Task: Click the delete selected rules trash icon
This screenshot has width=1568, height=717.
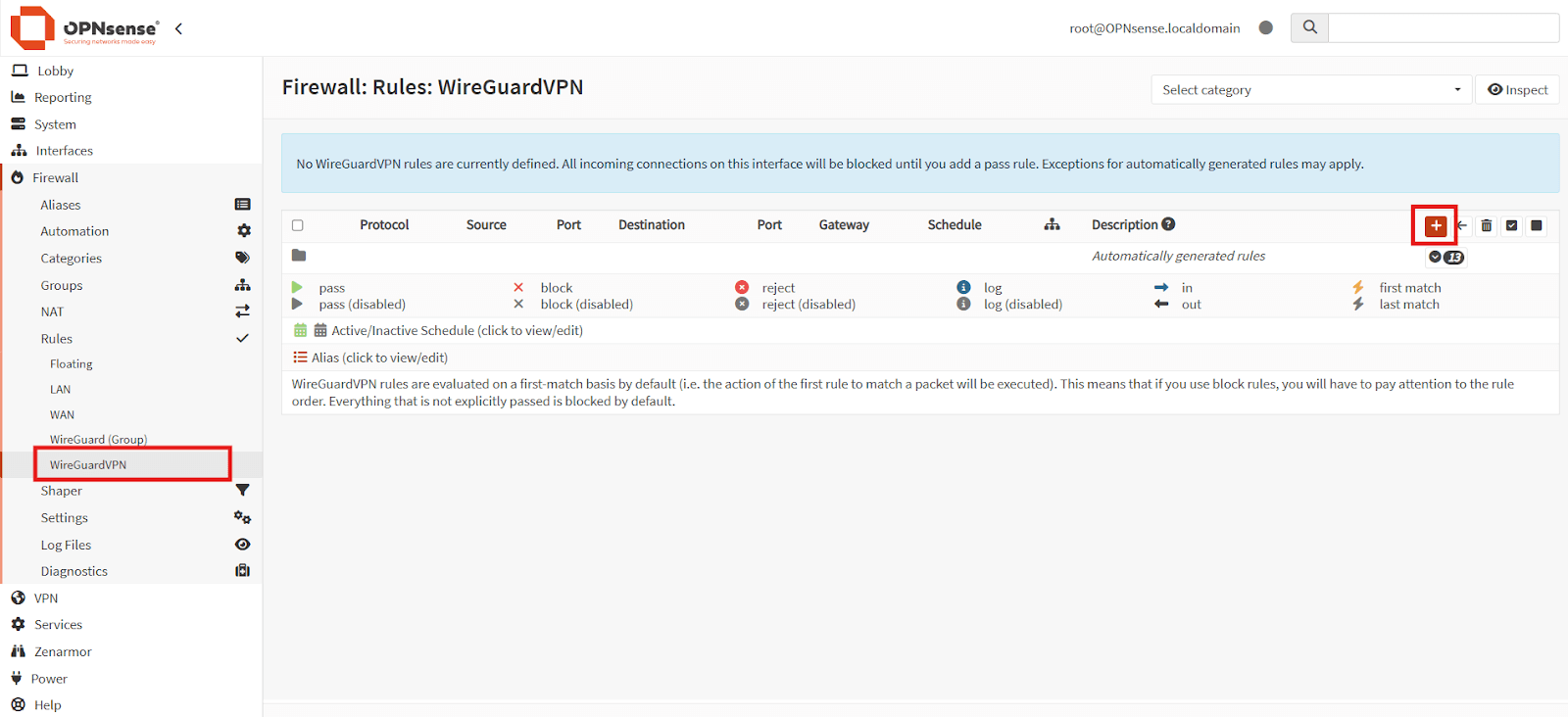Action: click(1487, 226)
